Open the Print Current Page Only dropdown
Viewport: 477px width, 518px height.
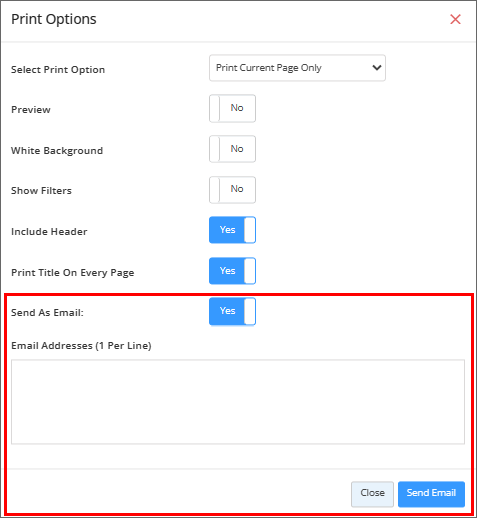(297, 68)
